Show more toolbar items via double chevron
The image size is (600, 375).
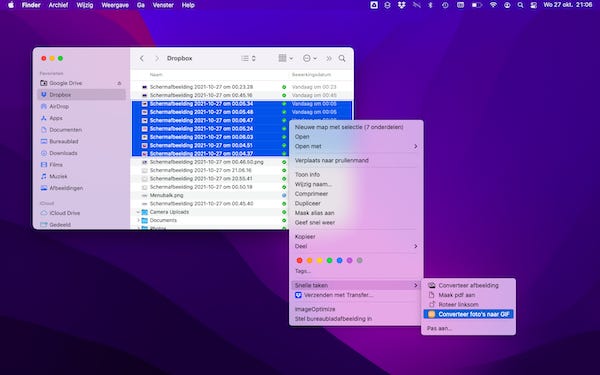coord(329,58)
